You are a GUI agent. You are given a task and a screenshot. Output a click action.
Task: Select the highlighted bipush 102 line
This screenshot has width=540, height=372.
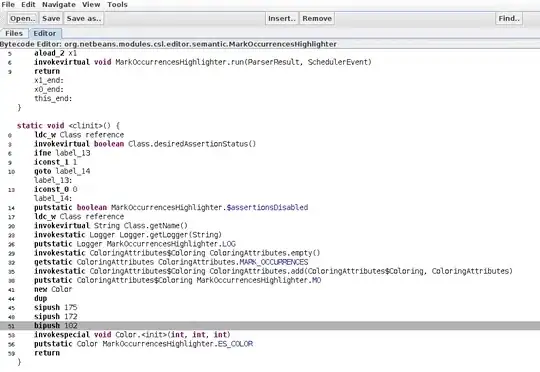[x=270, y=326]
